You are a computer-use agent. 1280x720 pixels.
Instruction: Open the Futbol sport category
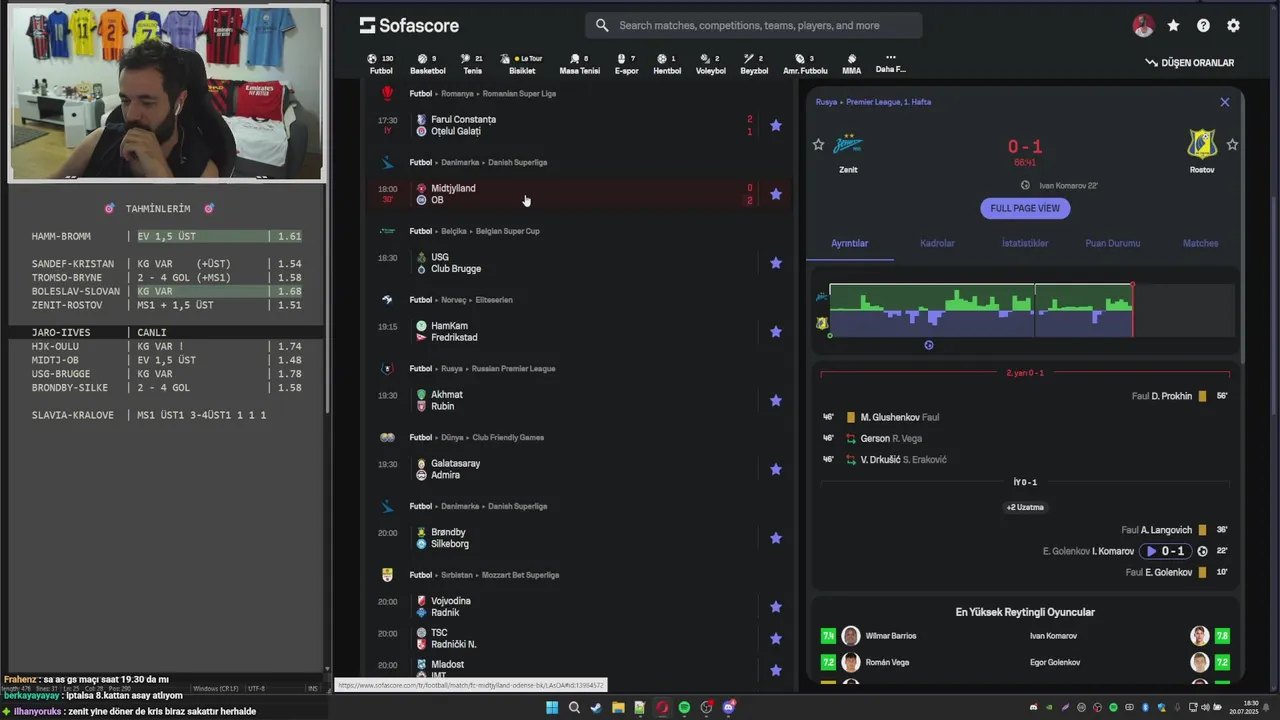click(381, 64)
